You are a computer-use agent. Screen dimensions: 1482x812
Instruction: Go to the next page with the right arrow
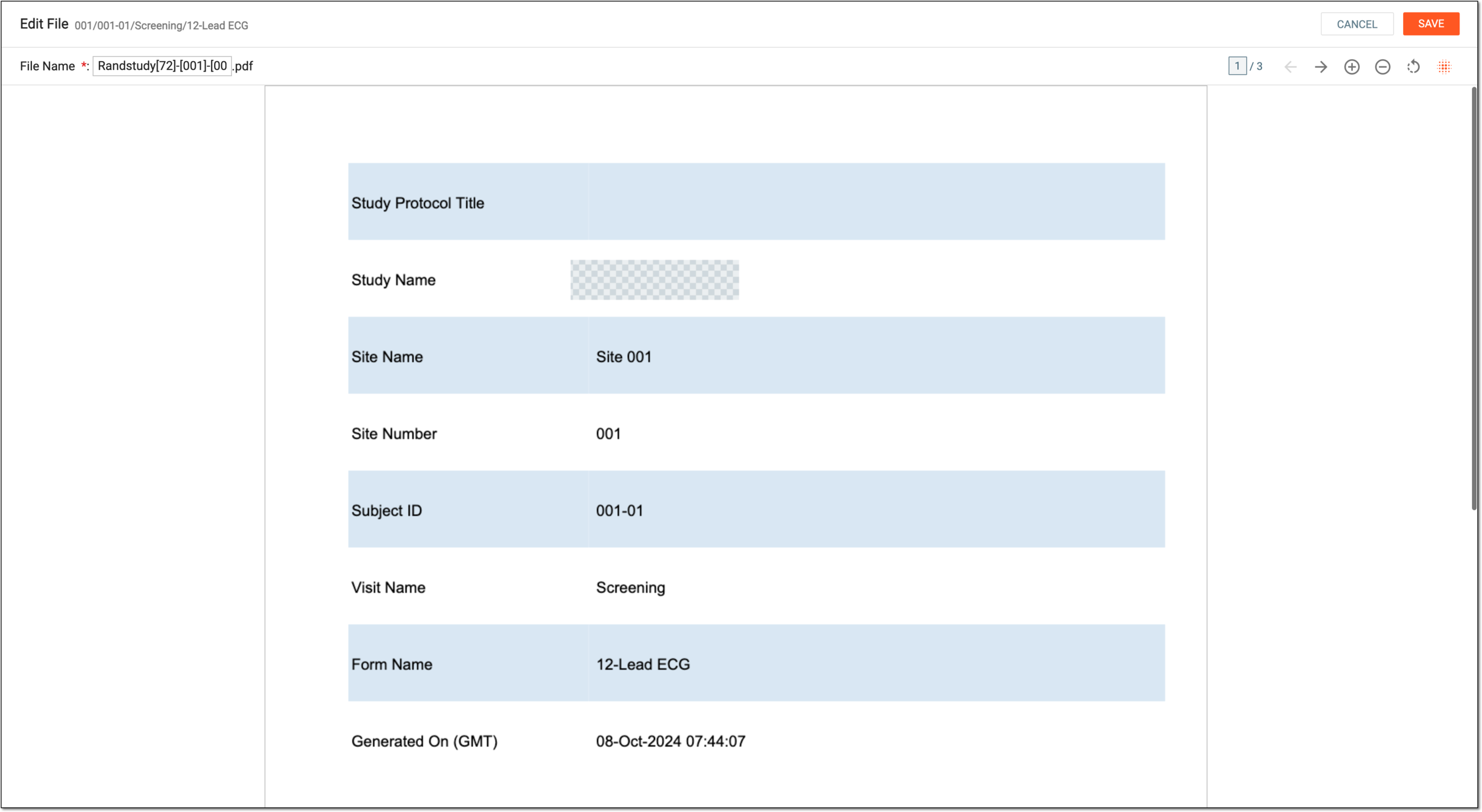tap(1321, 67)
